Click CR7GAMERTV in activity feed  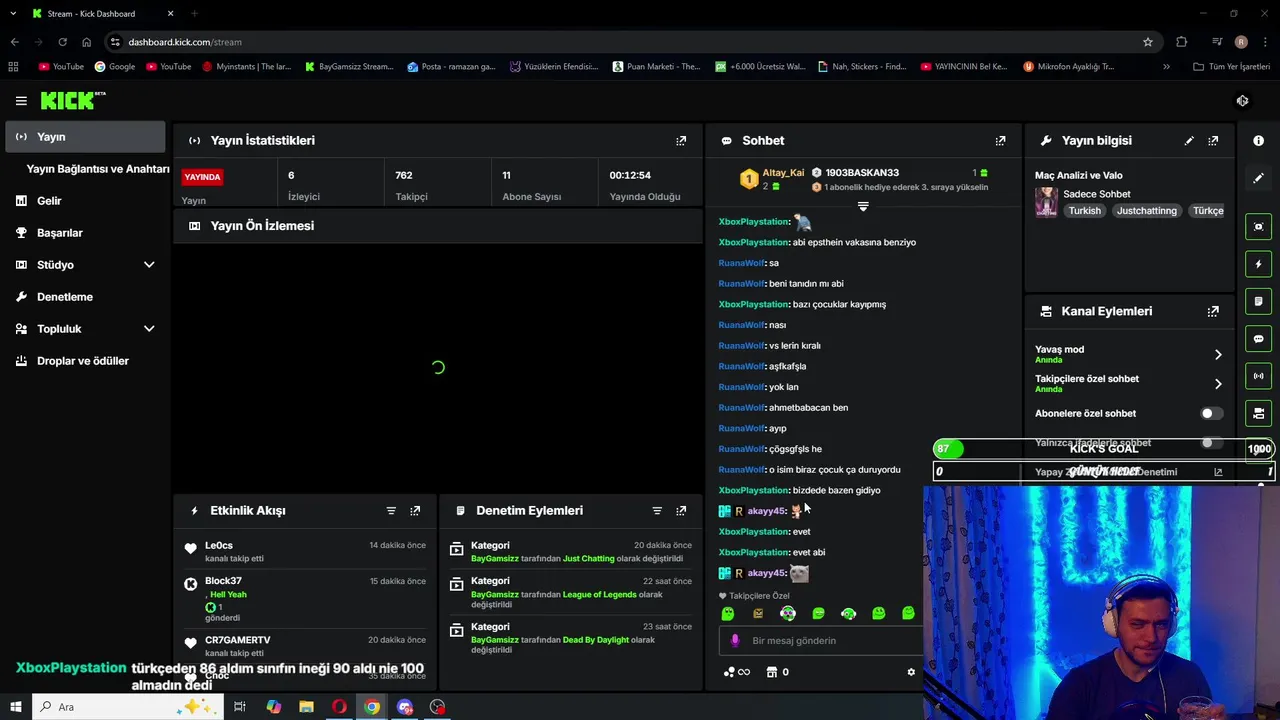(237, 640)
